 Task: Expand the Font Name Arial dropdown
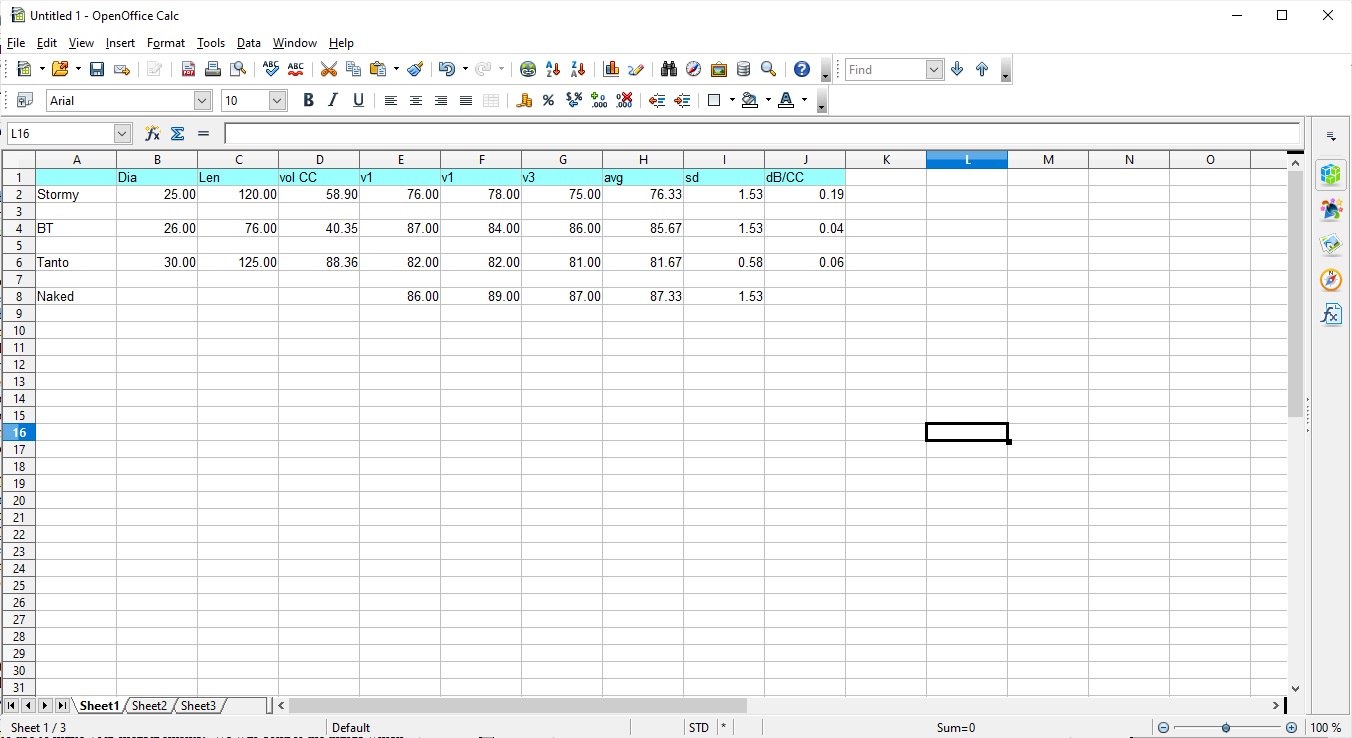[202, 100]
